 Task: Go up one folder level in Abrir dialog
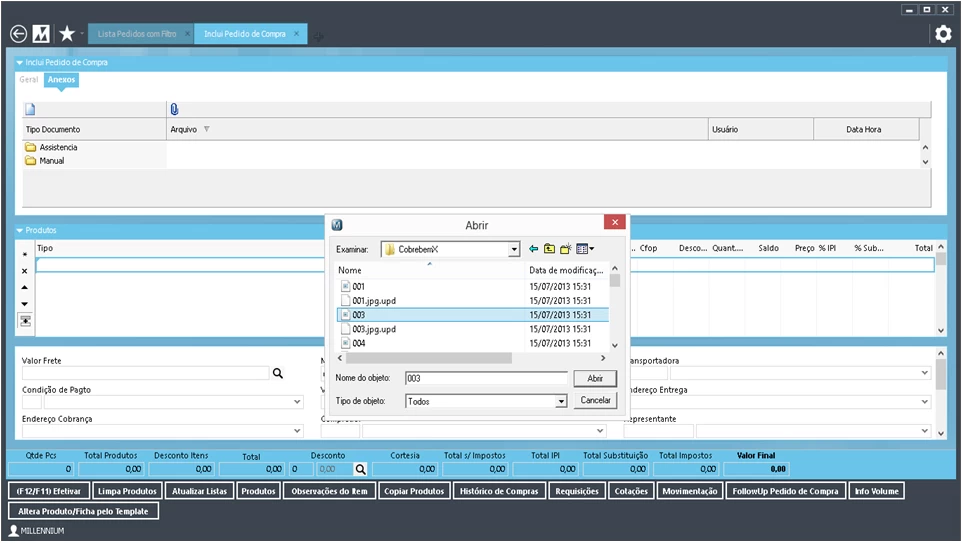click(549, 249)
